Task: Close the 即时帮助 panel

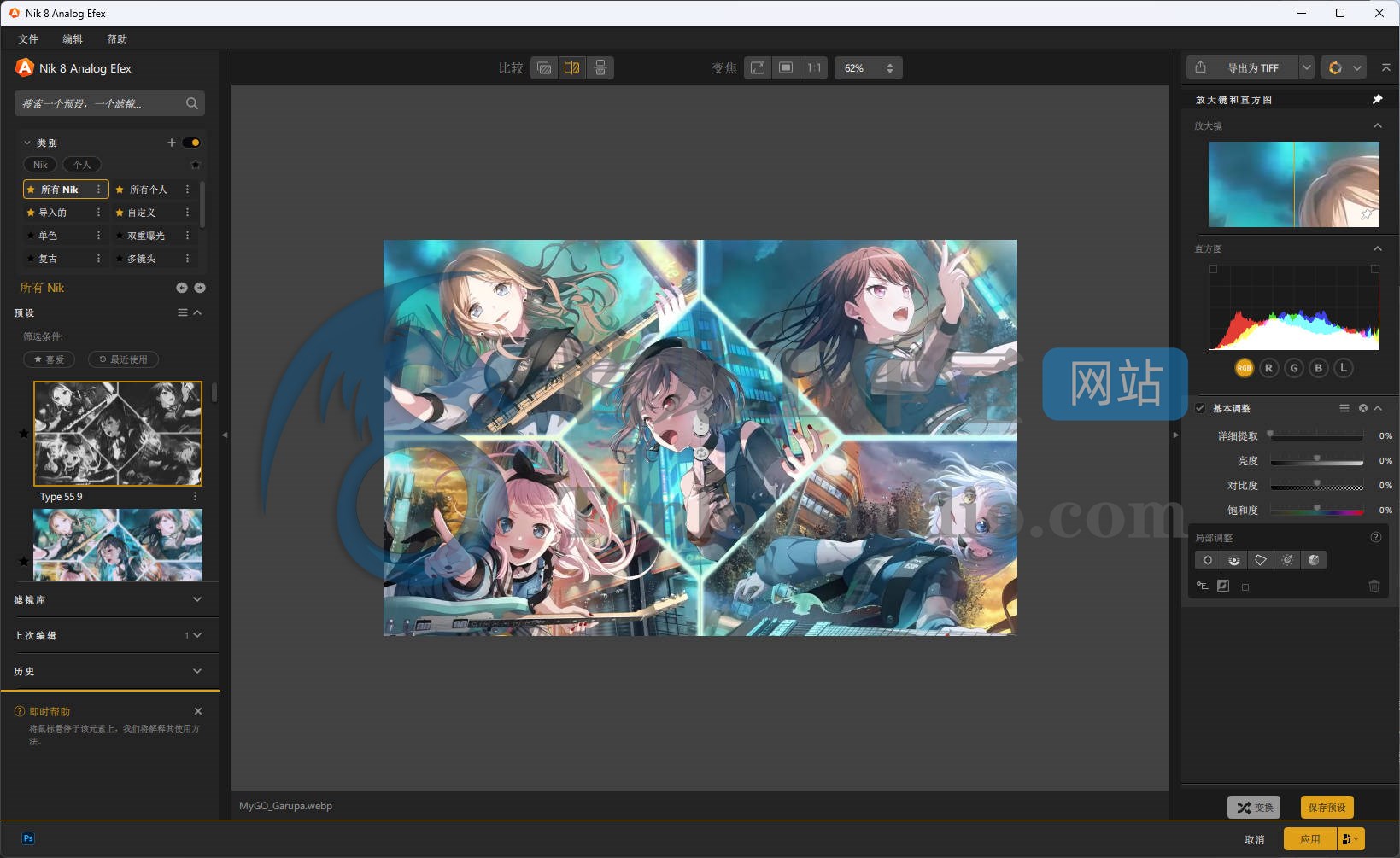Action: tap(198, 711)
